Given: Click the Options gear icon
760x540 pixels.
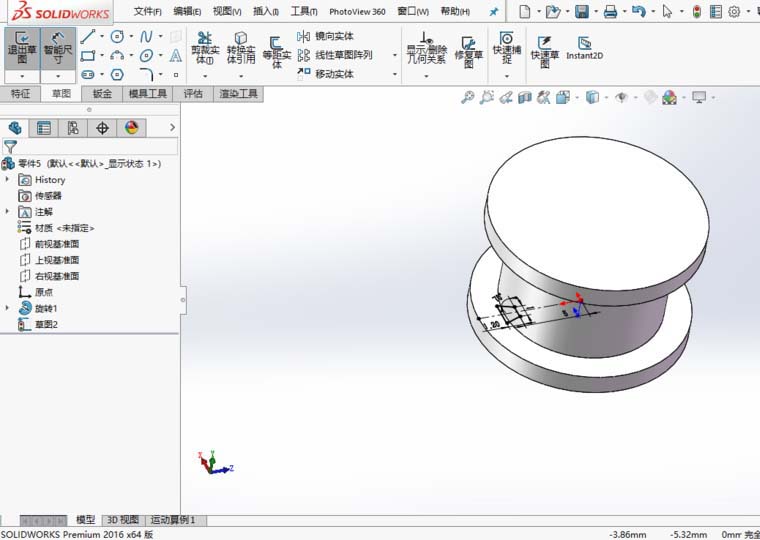Looking at the screenshot, I should [x=734, y=12].
